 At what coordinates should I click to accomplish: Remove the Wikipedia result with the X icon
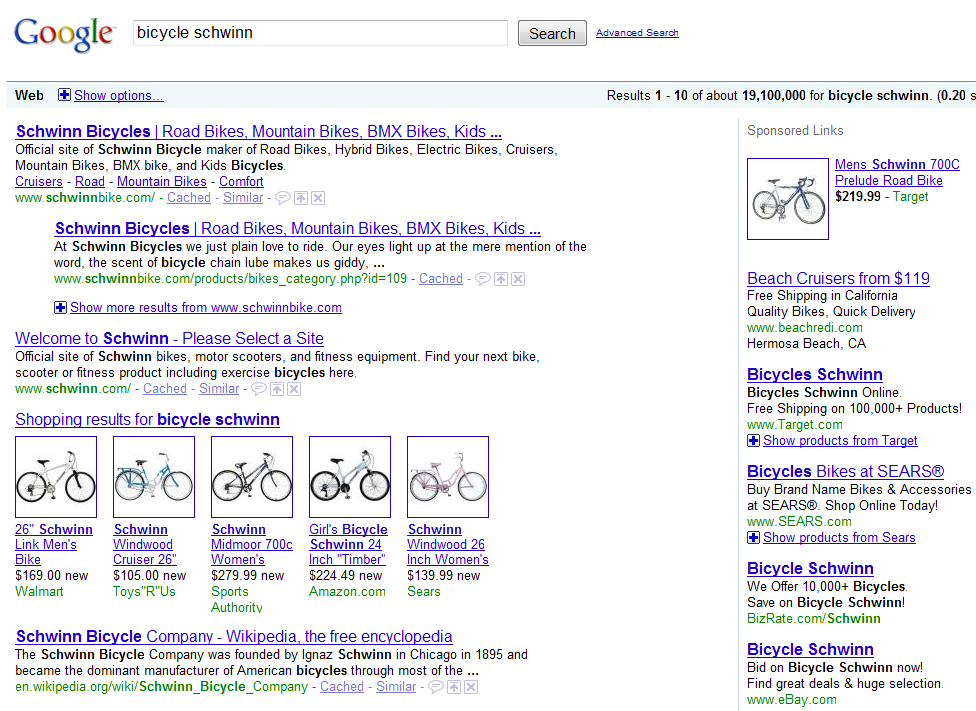coord(471,687)
